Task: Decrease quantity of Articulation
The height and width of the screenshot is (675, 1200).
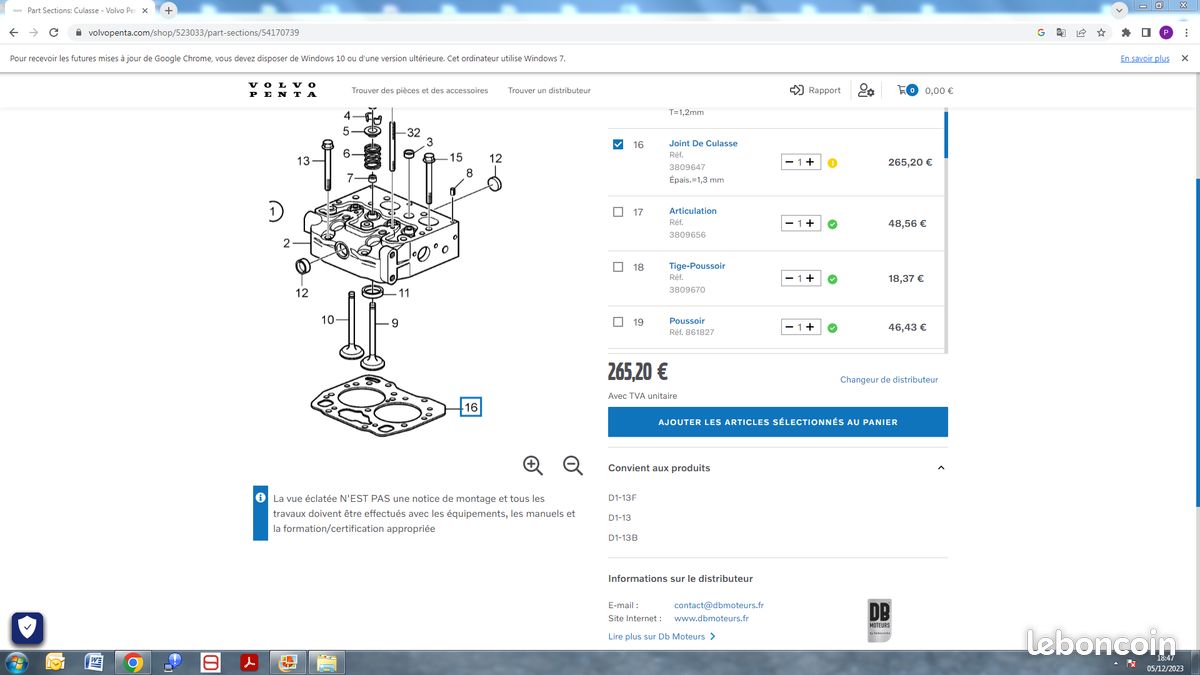Action: click(789, 224)
